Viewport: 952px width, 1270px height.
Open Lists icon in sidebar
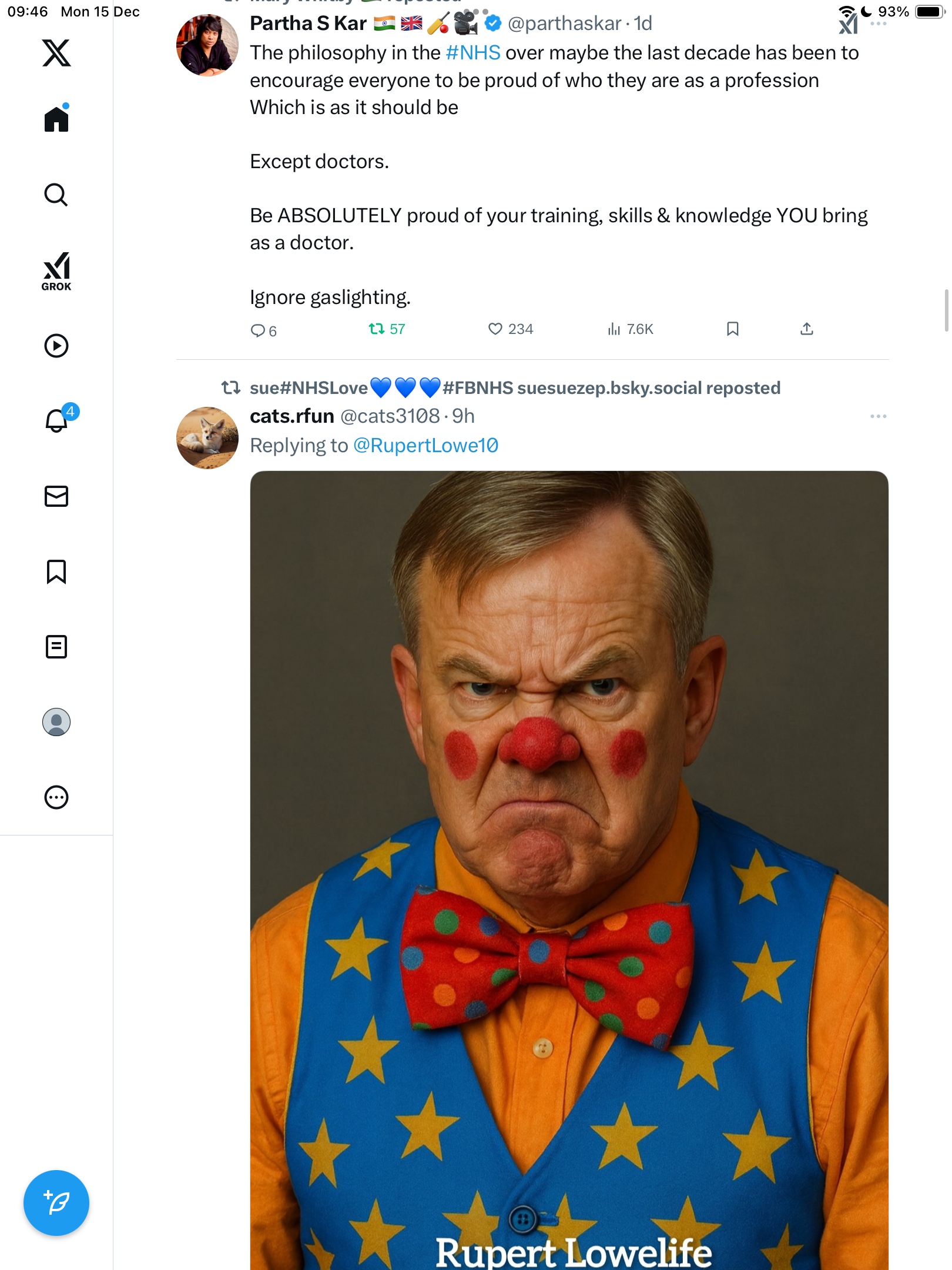[56, 647]
